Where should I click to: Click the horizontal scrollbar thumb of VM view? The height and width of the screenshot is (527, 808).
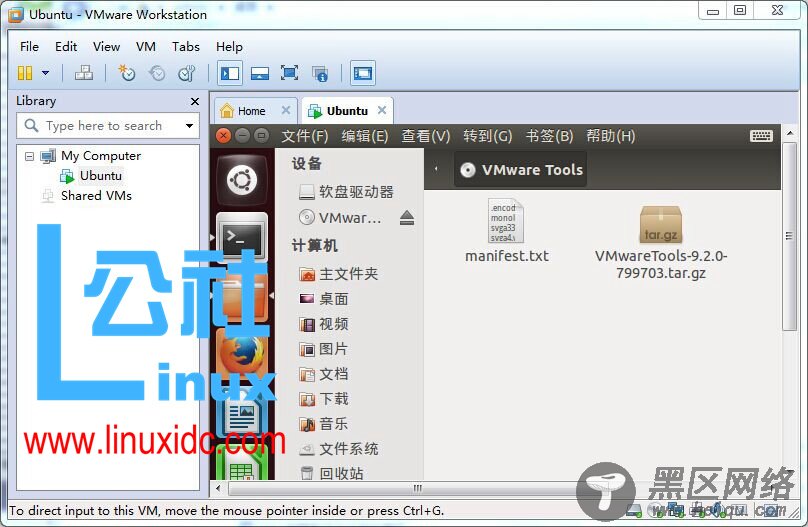click(417, 488)
